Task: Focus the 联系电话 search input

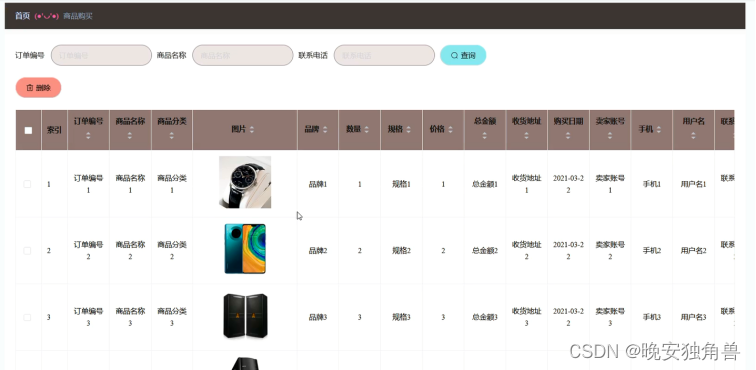Action: (x=384, y=55)
